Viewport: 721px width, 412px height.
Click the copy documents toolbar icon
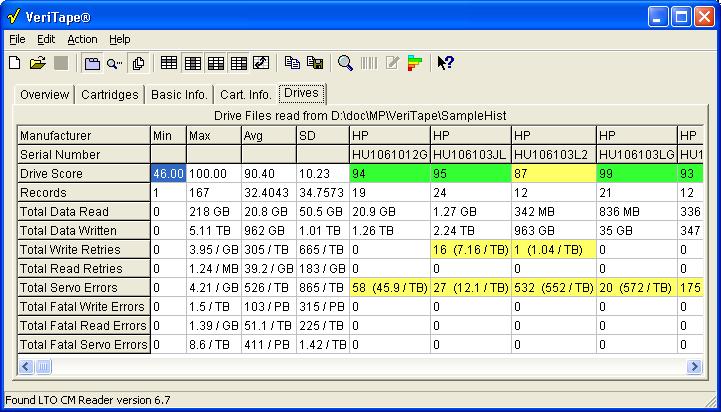tap(139, 63)
